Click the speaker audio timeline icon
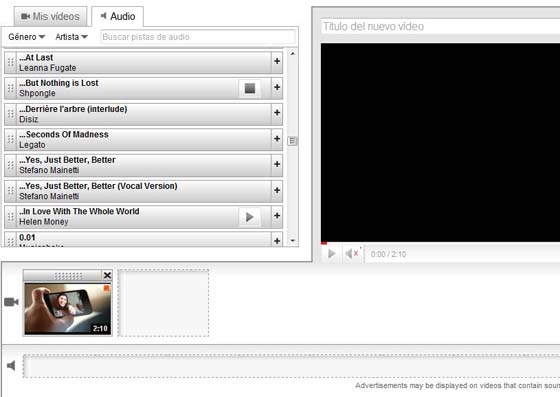Screen dimensions: 560x397 11,365
